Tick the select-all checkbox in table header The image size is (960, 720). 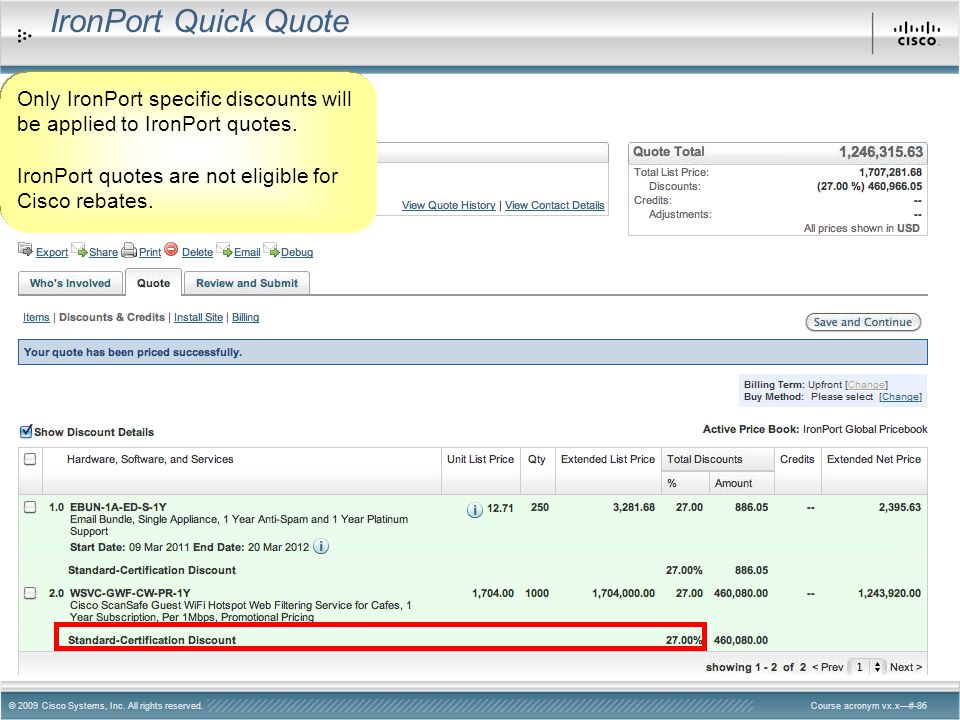[30, 459]
